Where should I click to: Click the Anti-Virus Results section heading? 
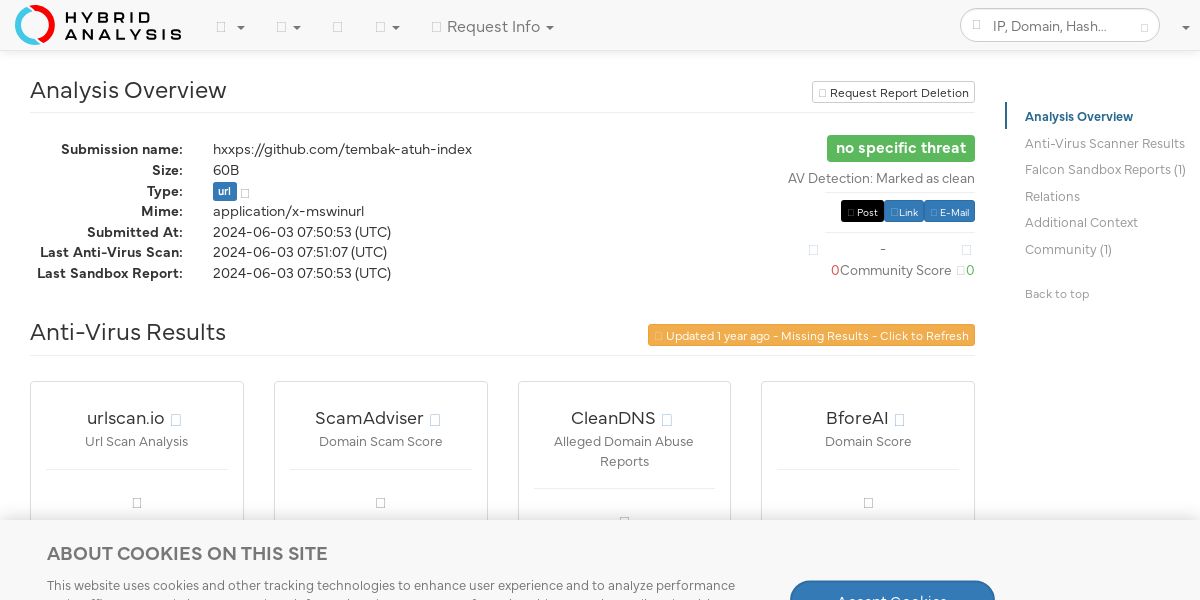coord(128,332)
